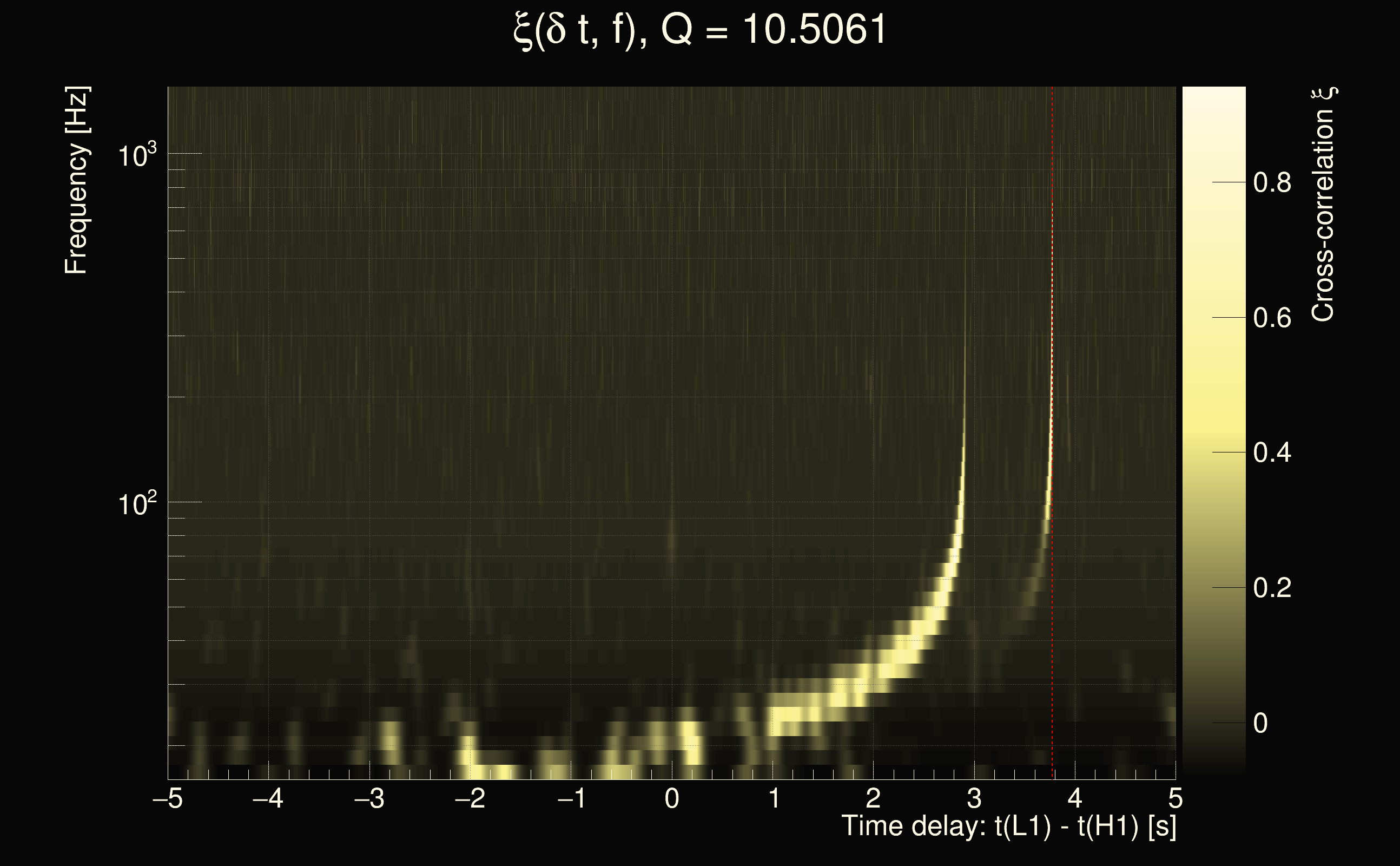Click the 5 time delay tick label

1175,798
